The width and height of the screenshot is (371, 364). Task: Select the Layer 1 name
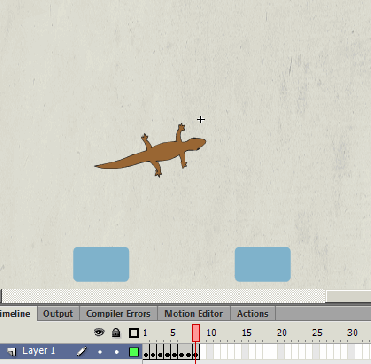(39, 351)
